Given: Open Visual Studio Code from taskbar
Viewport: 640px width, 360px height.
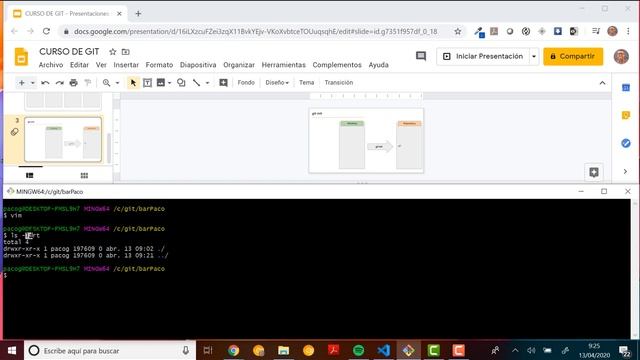Looking at the screenshot, I should click(x=383, y=350).
